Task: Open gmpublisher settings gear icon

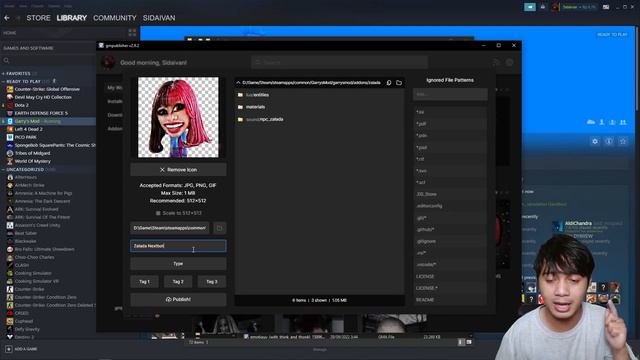Action: point(509,62)
